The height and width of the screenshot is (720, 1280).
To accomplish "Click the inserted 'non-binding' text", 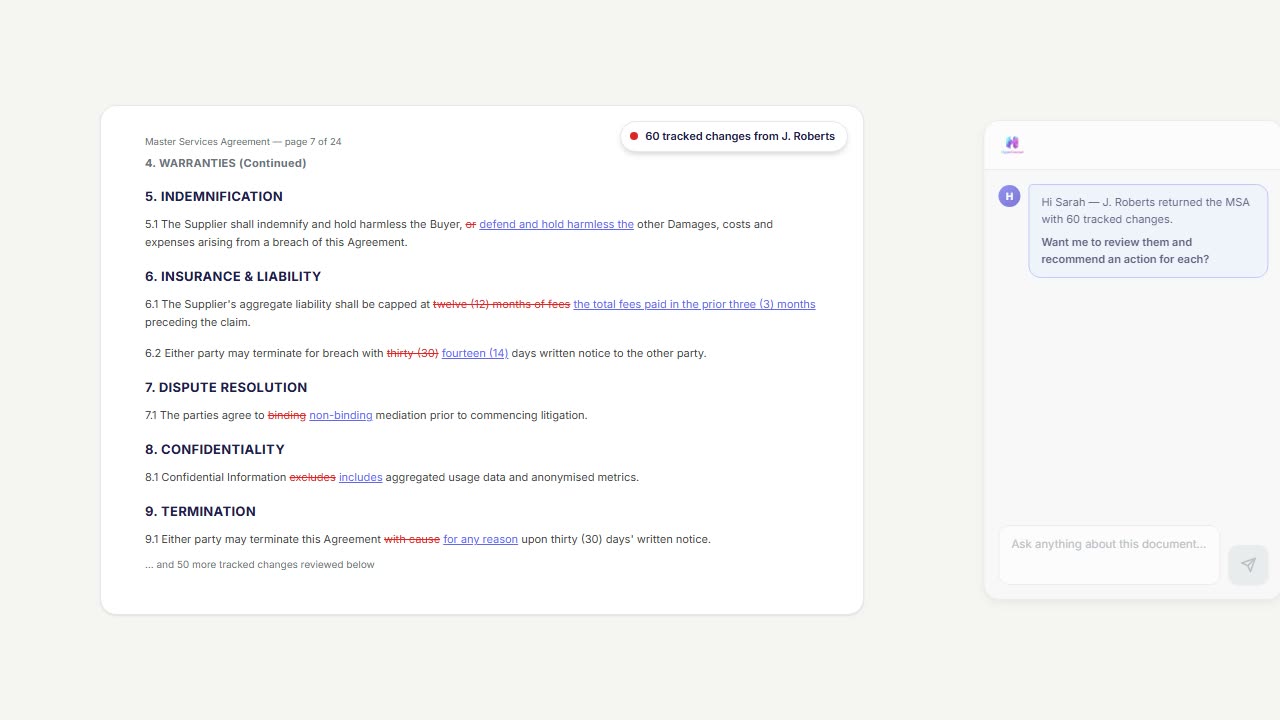I will [340, 415].
